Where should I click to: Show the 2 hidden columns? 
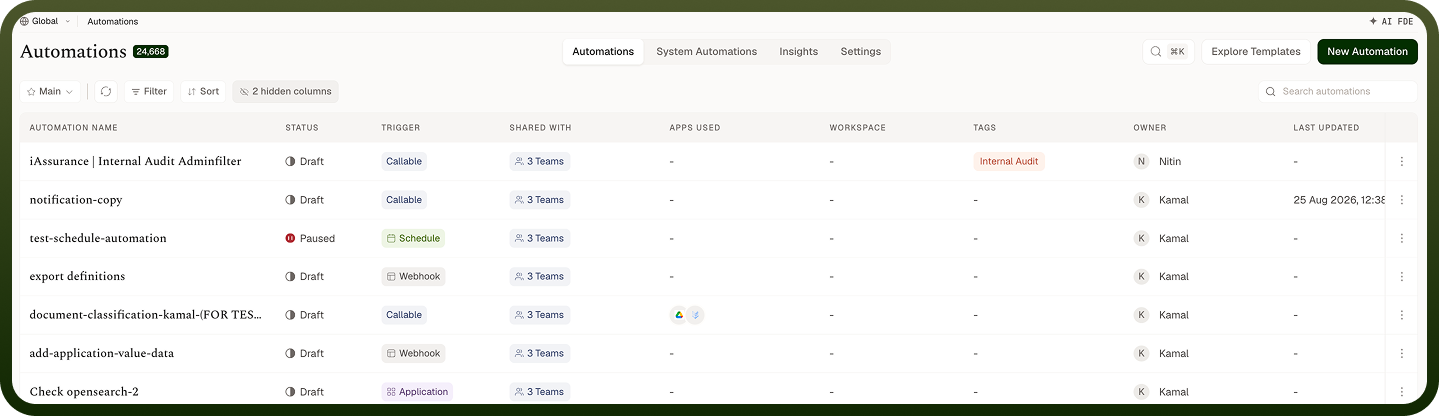(285, 91)
